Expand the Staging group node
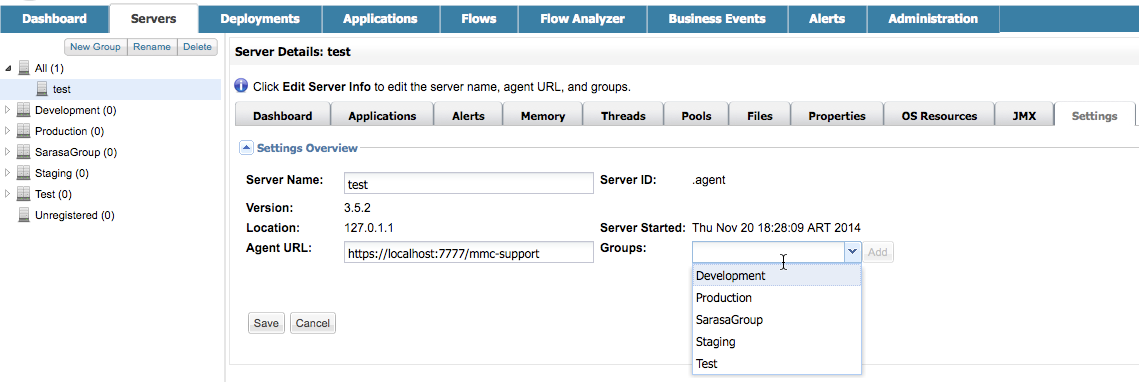 coord(8,174)
